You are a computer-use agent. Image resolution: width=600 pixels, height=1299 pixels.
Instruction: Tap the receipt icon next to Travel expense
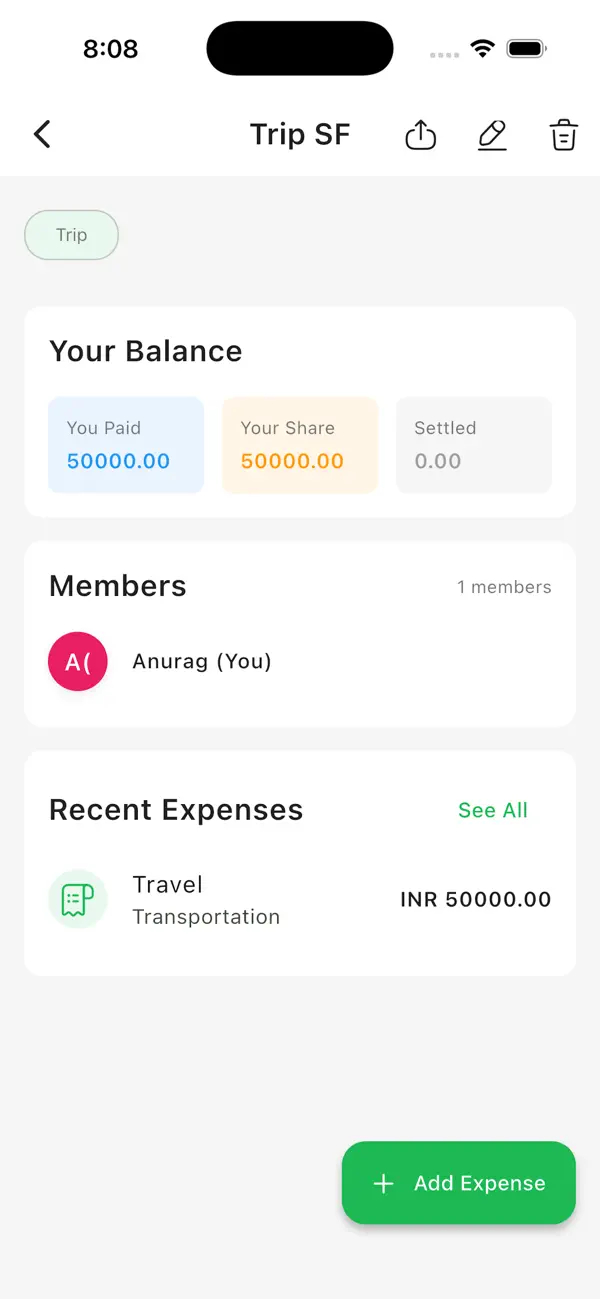(x=78, y=899)
